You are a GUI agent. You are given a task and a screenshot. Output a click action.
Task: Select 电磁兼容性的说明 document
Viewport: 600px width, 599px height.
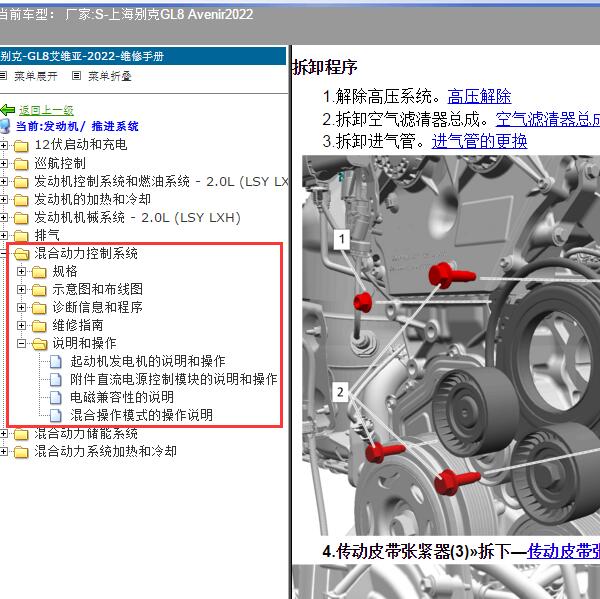(x=122, y=397)
